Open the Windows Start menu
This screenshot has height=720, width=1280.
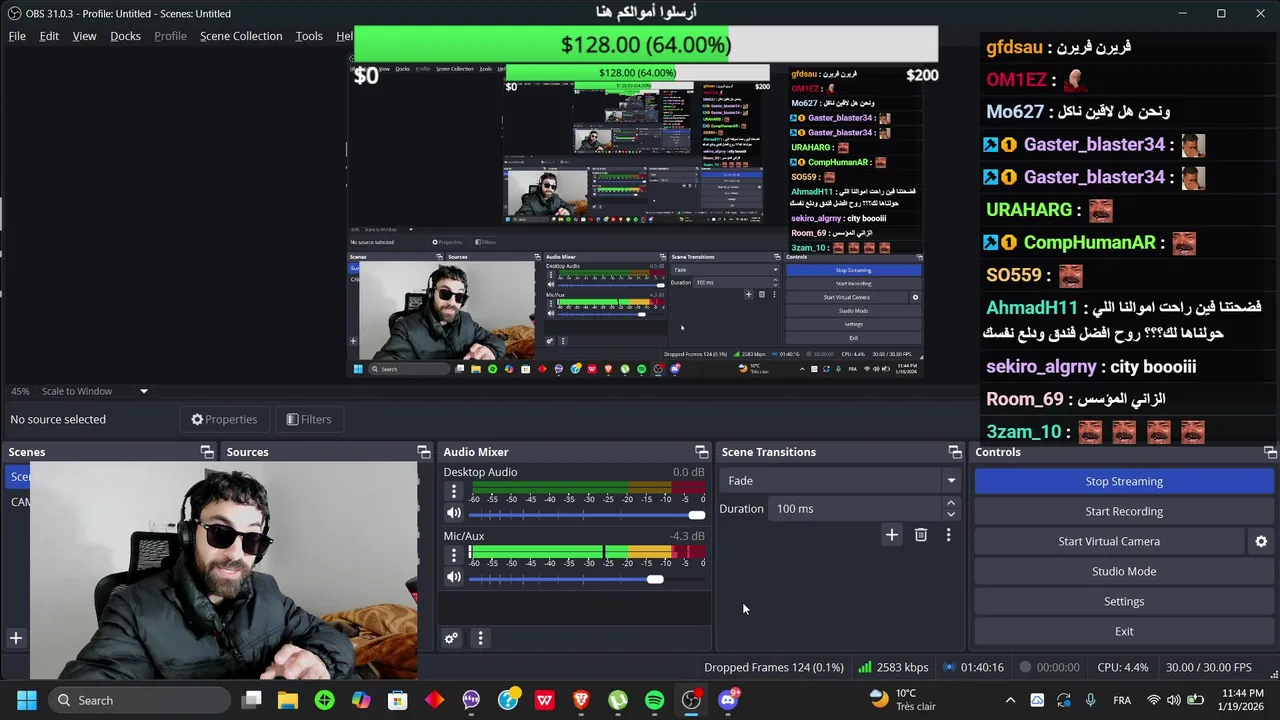pyautogui.click(x=27, y=700)
